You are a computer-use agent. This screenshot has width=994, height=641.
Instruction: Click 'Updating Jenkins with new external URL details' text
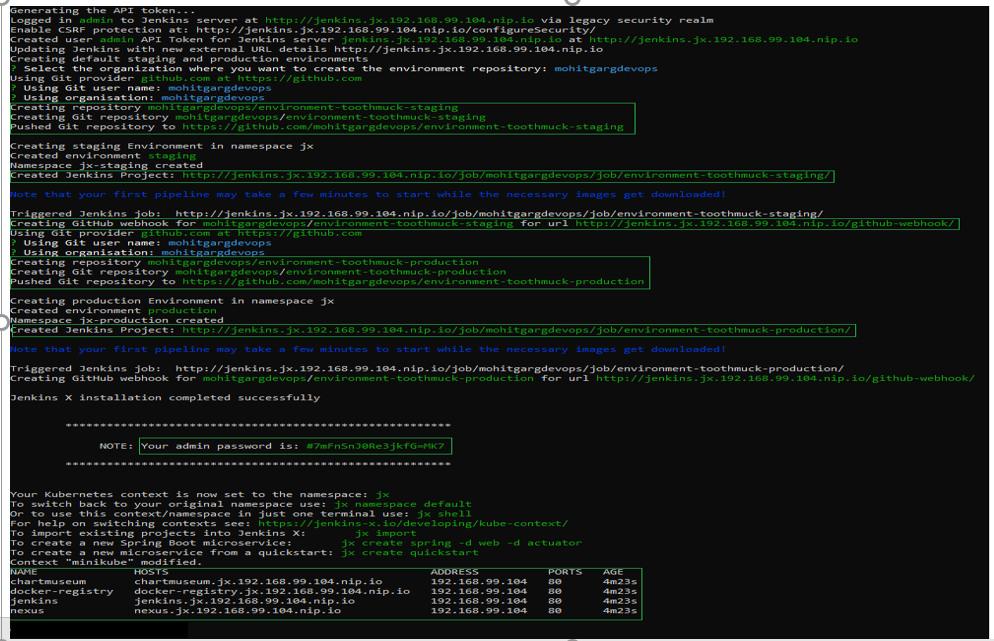tap(169, 49)
